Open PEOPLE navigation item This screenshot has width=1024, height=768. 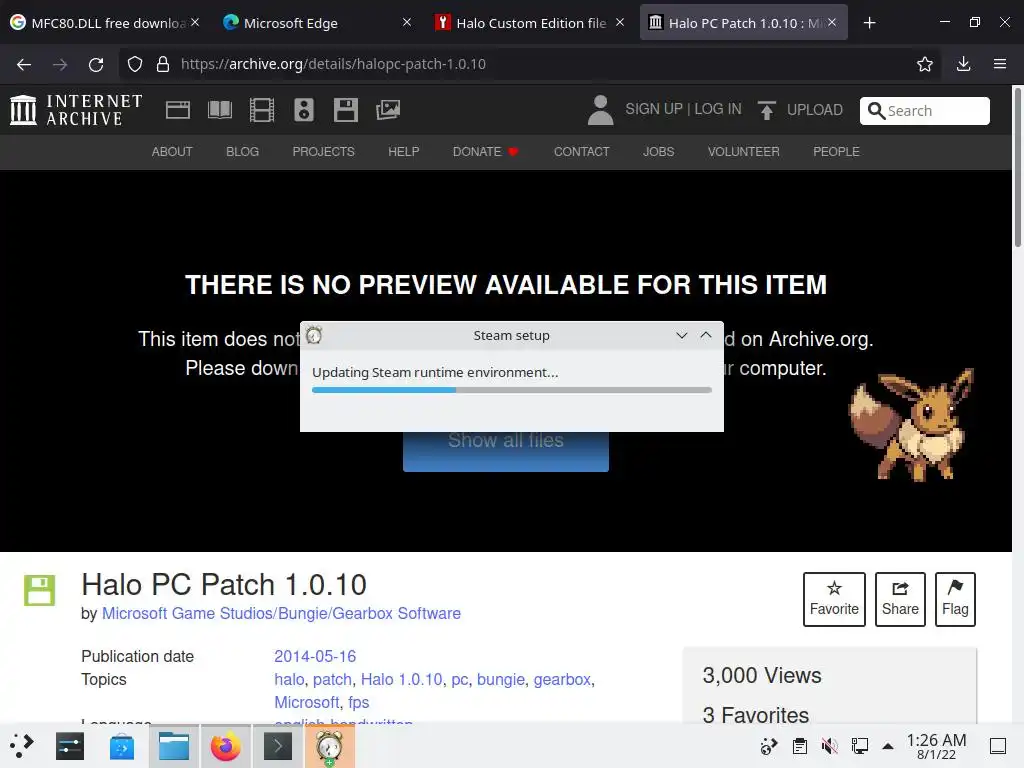click(836, 152)
